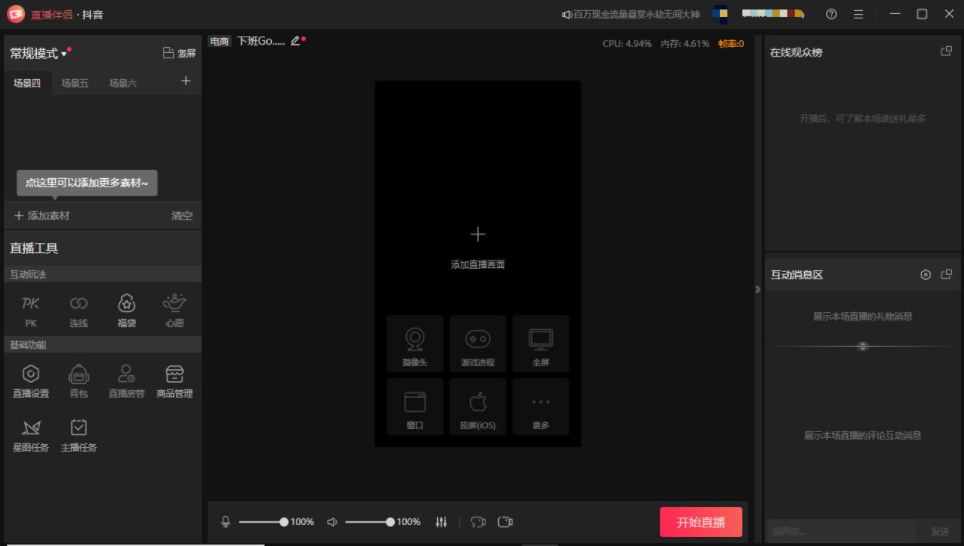Viewport: 964px width, 546px height.
Task: Open 直播设置 live settings
Action: [31, 380]
